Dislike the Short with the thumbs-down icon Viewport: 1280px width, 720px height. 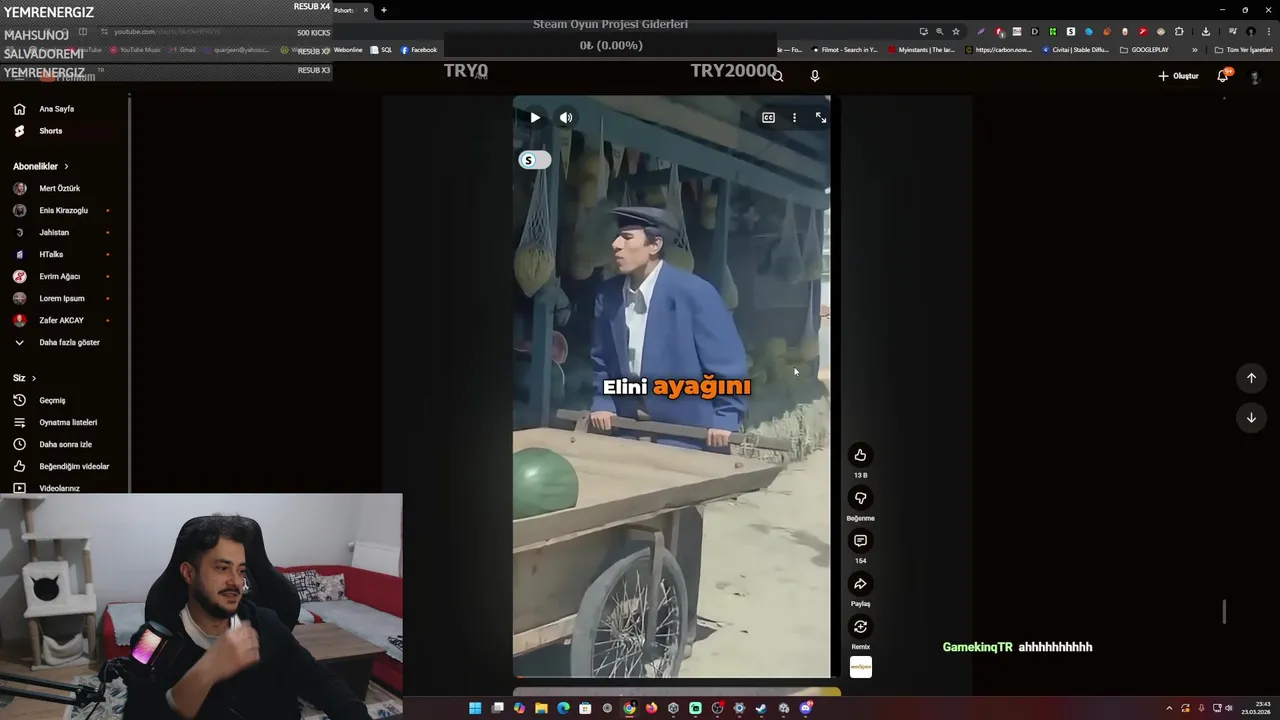[x=860, y=498]
